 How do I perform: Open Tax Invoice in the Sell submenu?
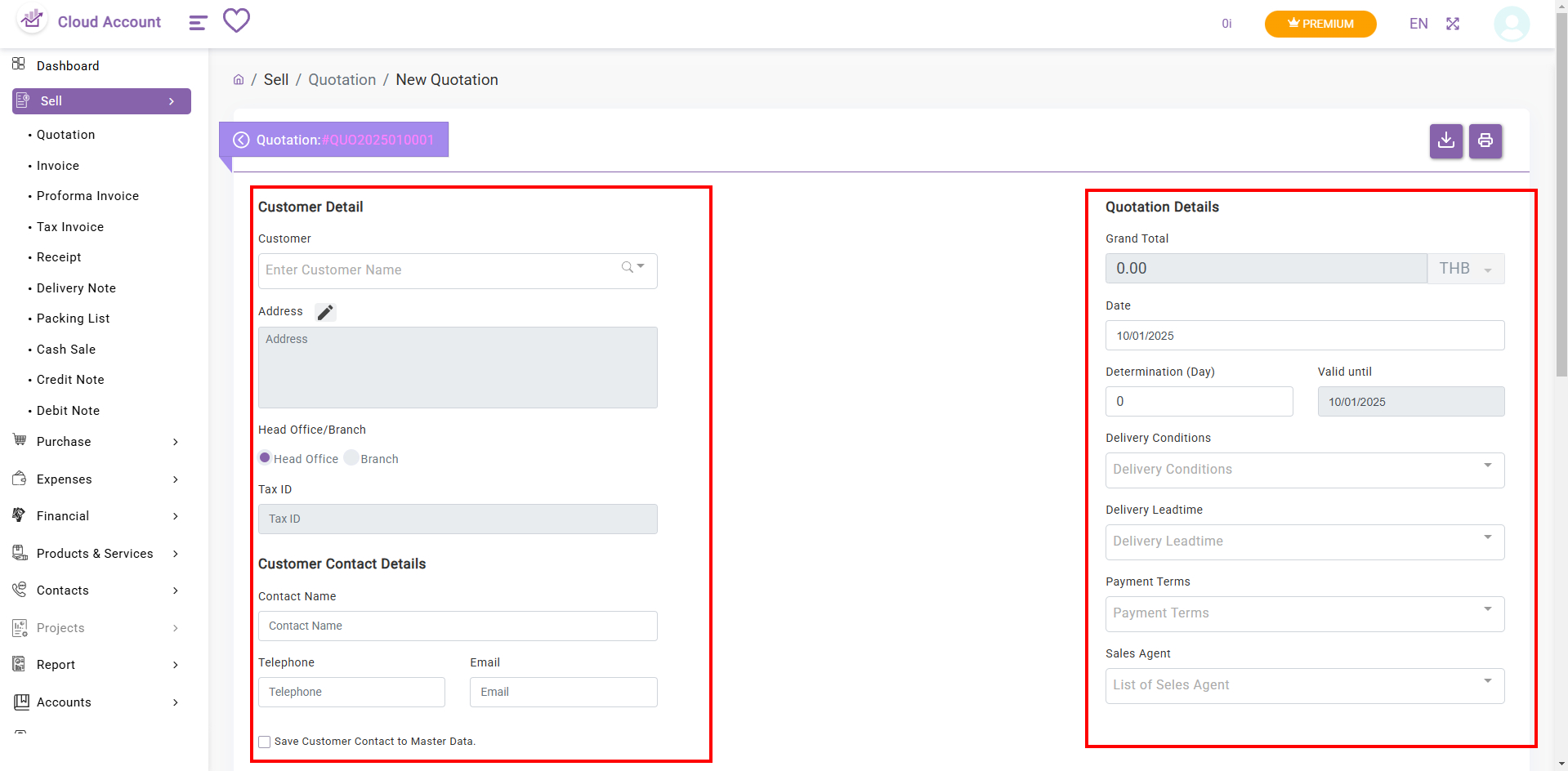70,227
